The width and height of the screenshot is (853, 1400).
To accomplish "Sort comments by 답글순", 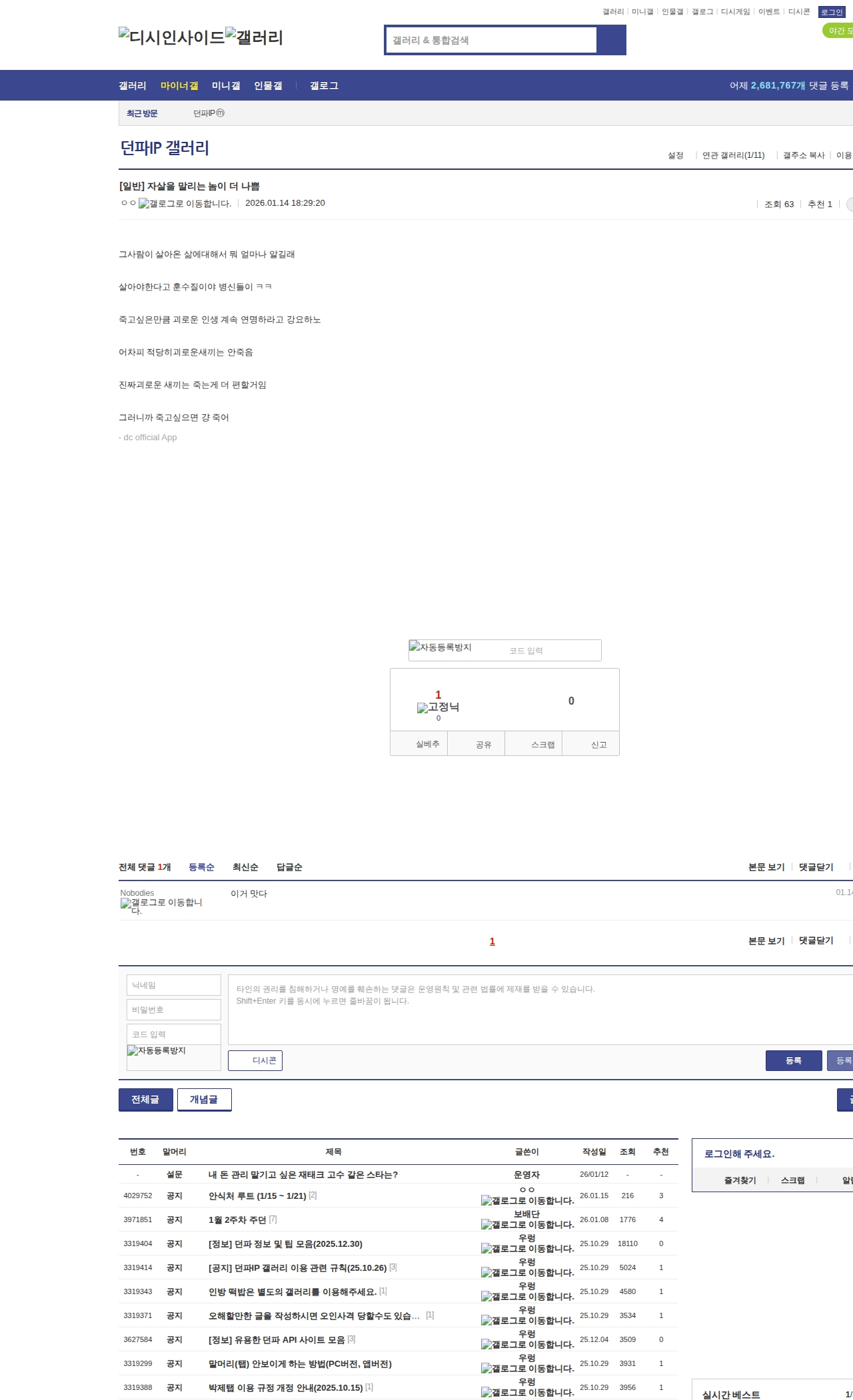I will click(x=289, y=867).
